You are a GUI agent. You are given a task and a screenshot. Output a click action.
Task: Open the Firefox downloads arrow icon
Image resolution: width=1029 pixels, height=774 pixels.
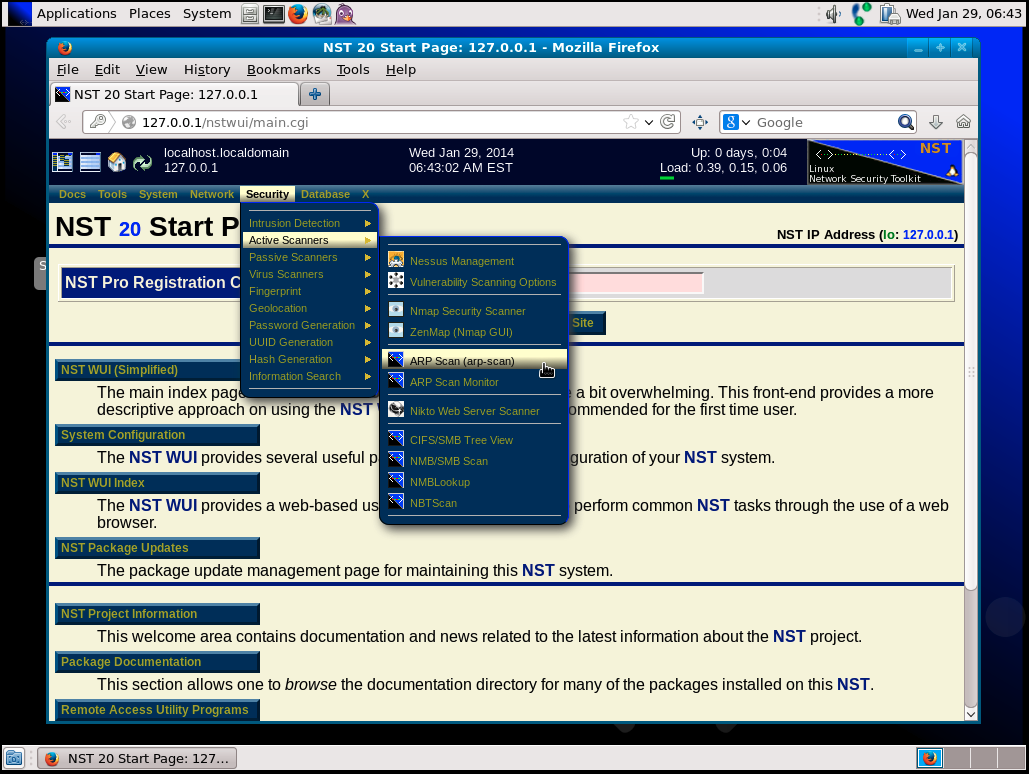(936, 121)
